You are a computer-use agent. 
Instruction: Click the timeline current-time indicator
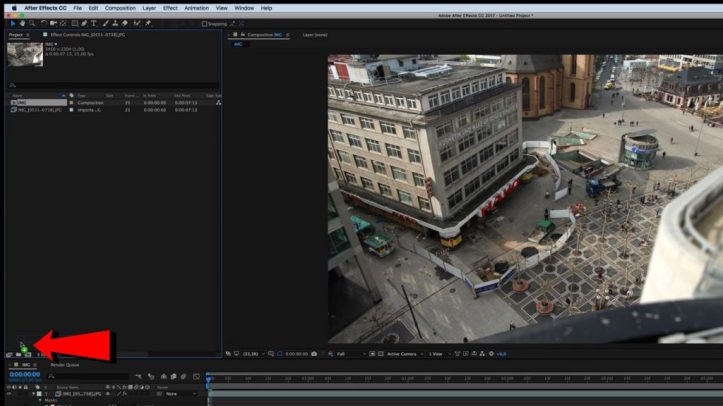[208, 378]
